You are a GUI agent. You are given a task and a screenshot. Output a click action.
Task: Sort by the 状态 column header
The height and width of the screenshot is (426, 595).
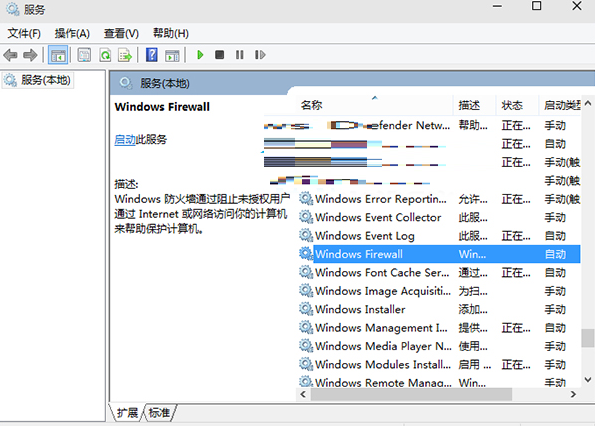(512, 105)
